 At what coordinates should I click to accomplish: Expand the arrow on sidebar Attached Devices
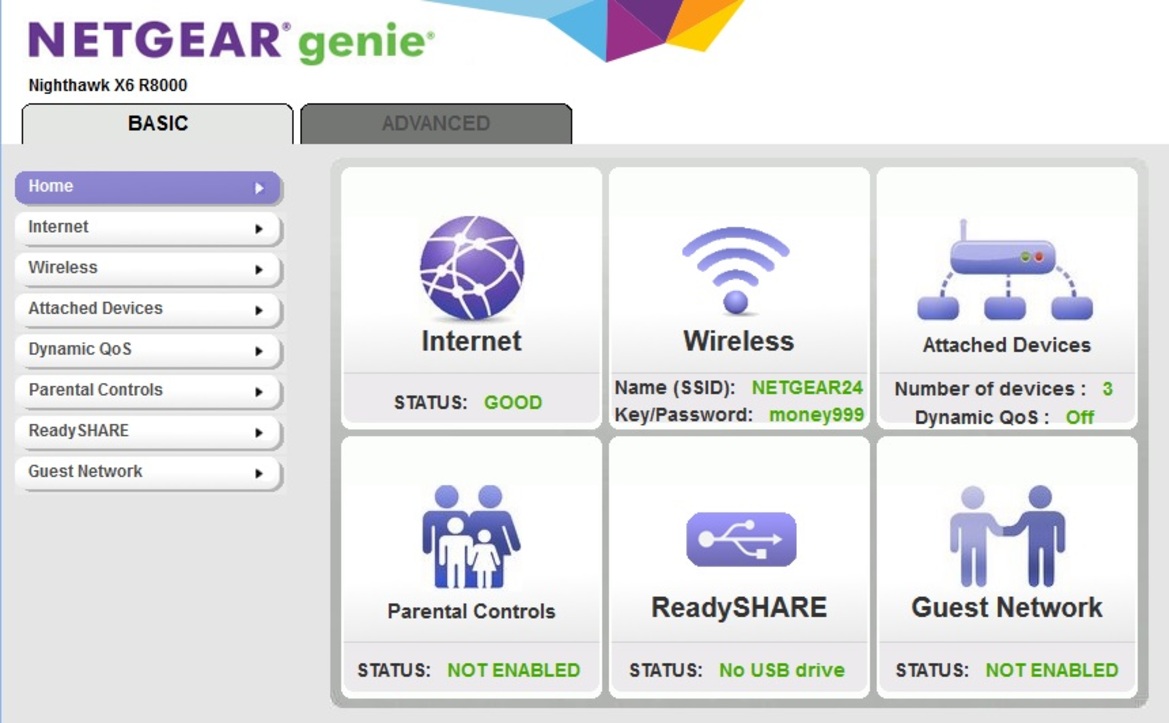[x=259, y=310]
